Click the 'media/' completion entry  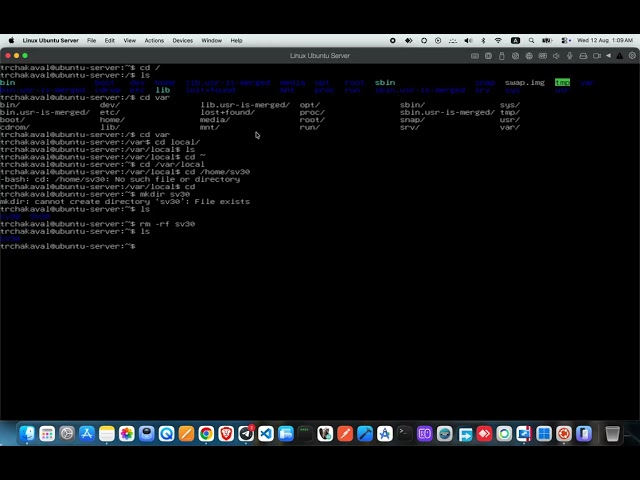click(215, 120)
